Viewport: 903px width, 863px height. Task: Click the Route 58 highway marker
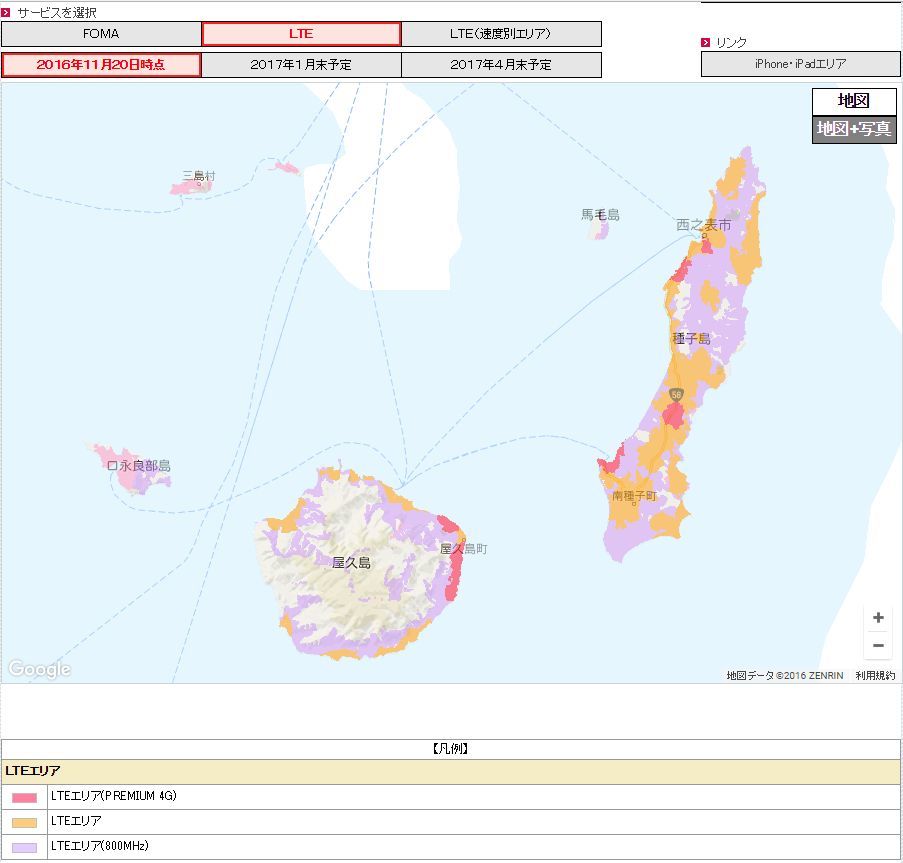click(x=677, y=395)
